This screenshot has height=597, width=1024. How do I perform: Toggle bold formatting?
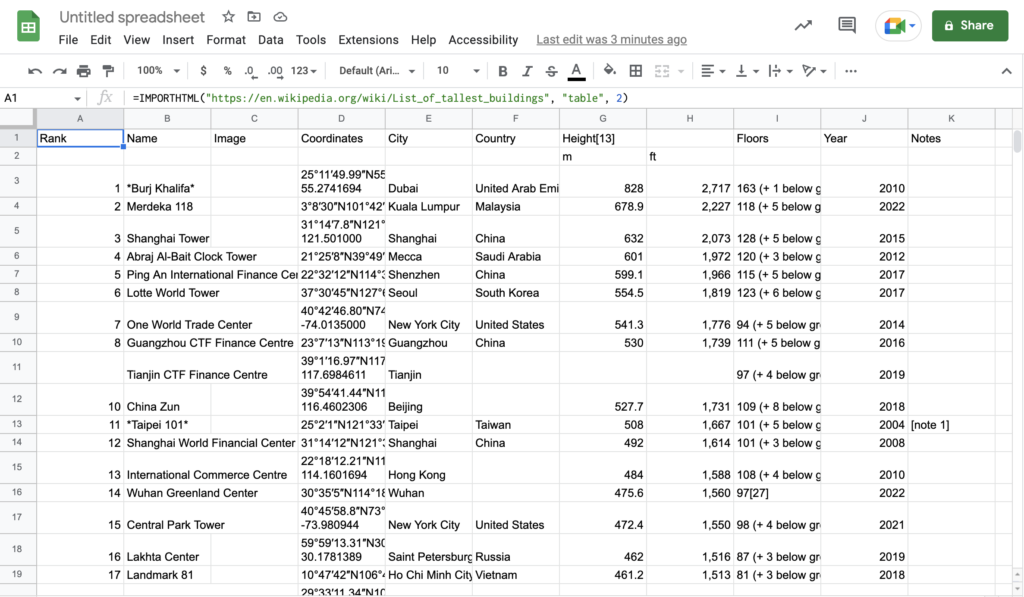502,71
